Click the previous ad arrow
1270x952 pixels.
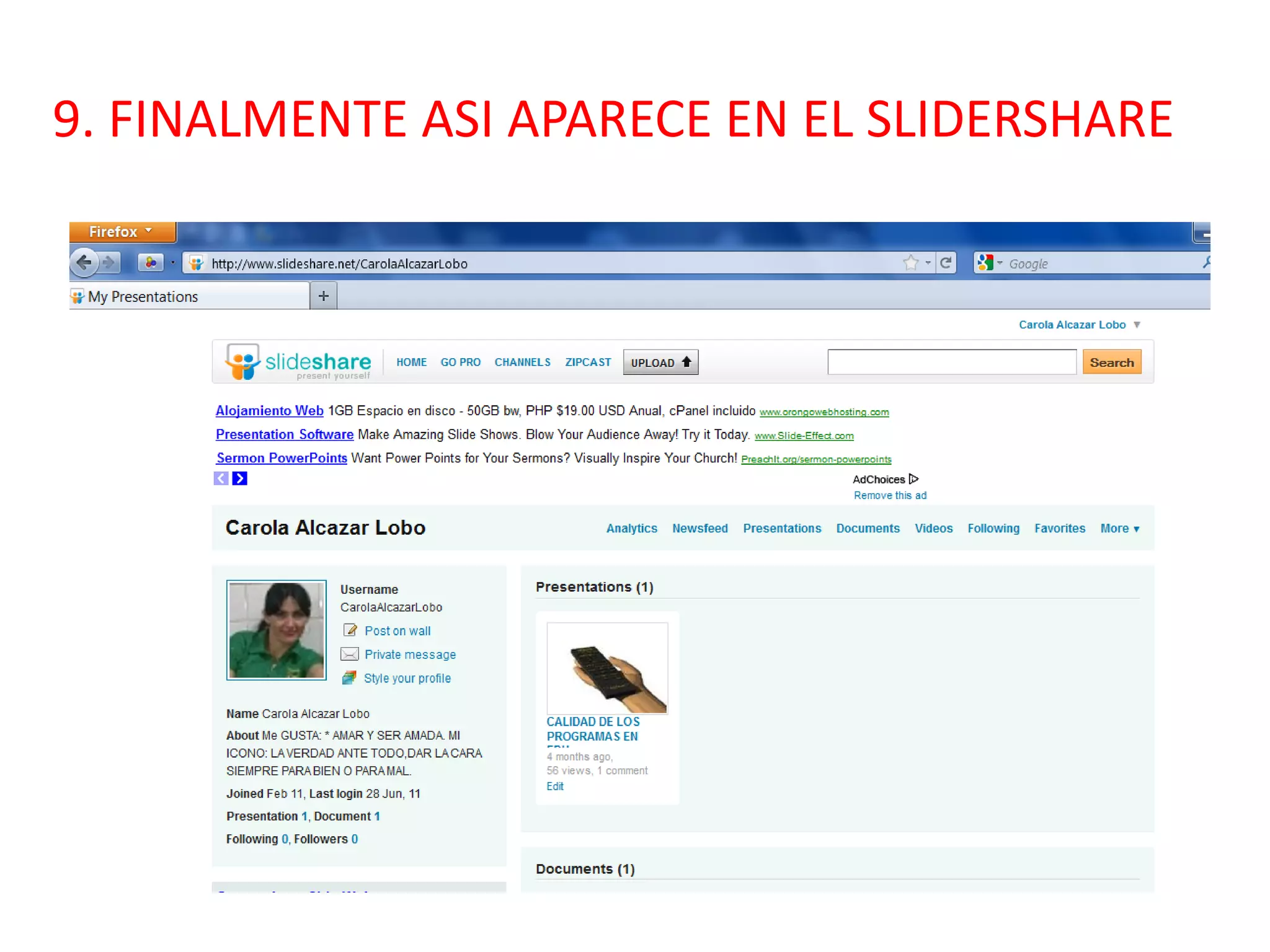click(x=221, y=478)
